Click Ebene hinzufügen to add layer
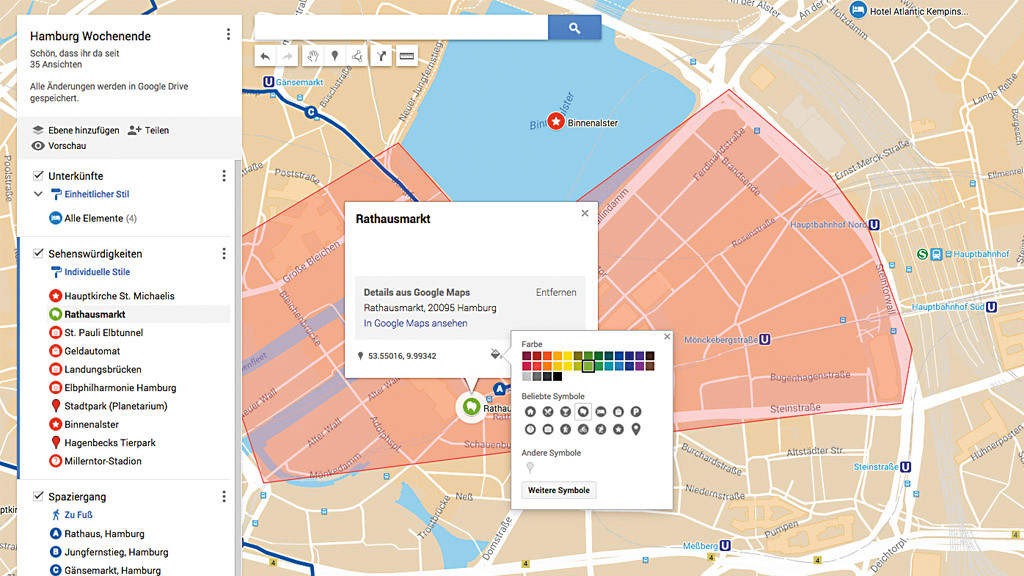The width and height of the screenshot is (1024, 576). coord(75,130)
